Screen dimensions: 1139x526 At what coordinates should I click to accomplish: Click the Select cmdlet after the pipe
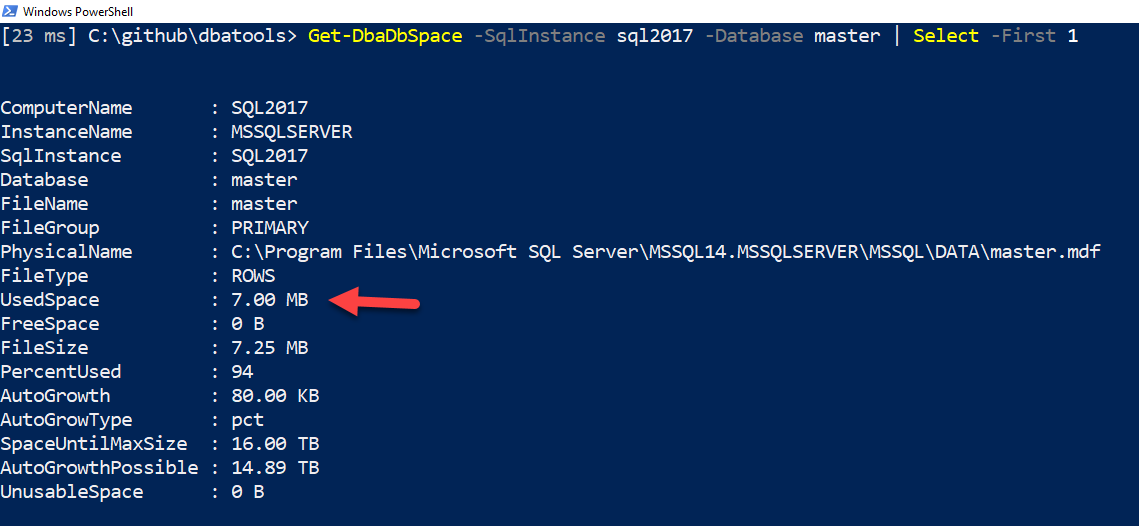coord(946,36)
